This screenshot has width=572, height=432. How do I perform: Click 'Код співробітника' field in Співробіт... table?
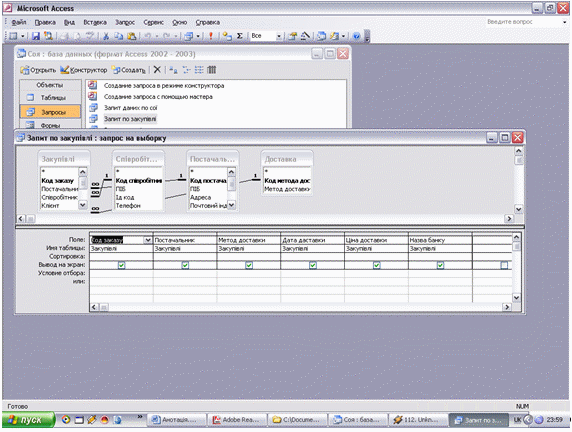(139, 180)
